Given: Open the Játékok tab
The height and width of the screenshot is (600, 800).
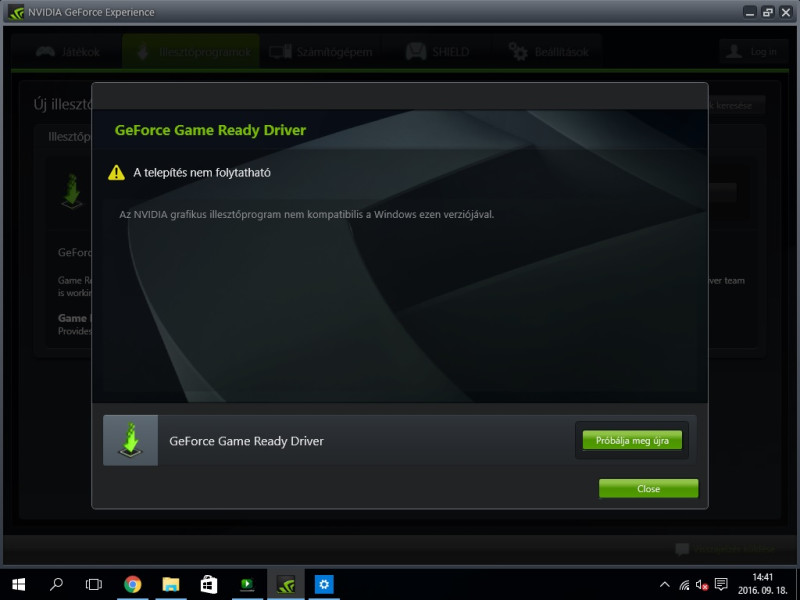Looking at the screenshot, I should coord(68,52).
